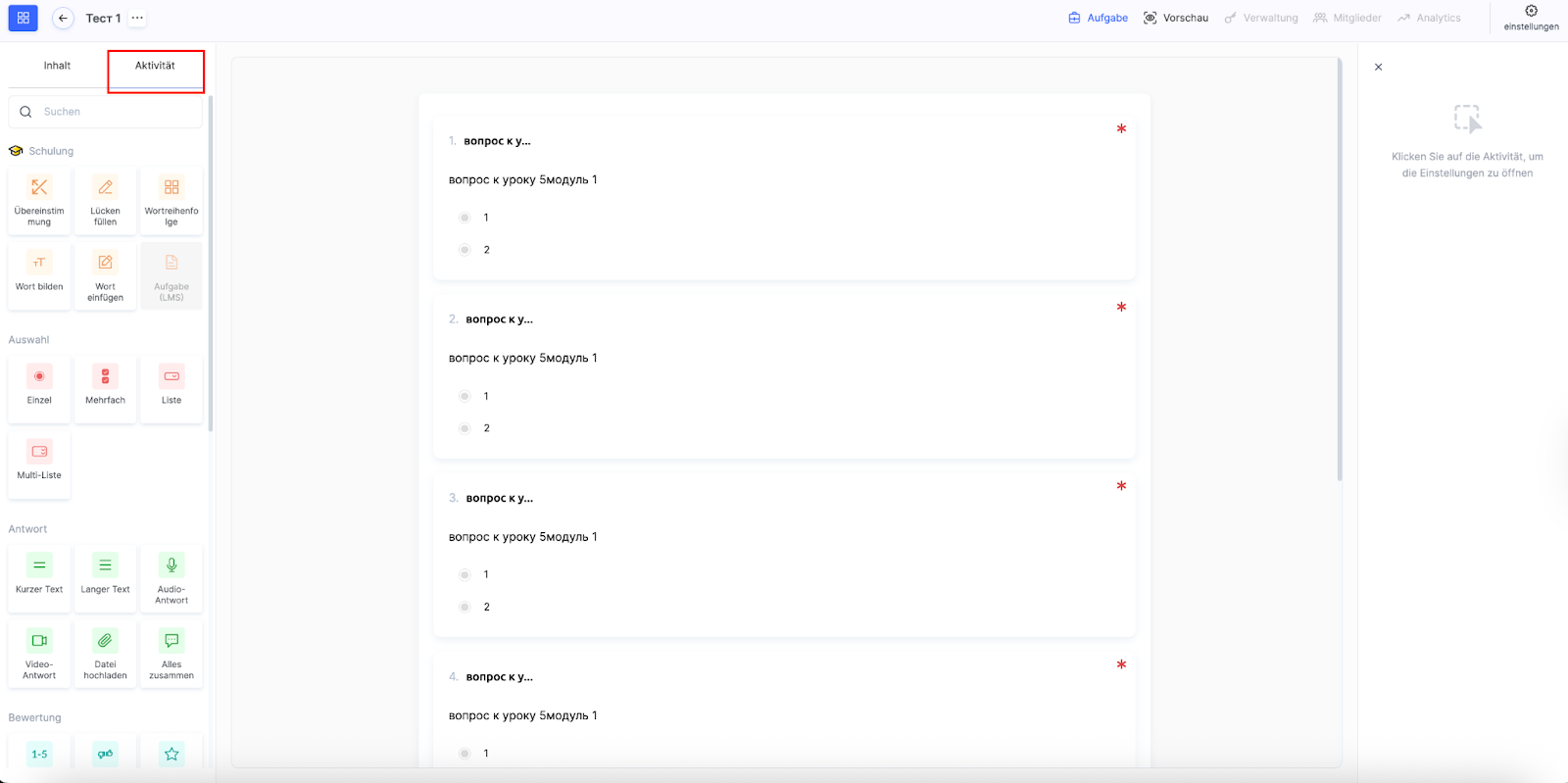
Task: Add a Kurzer Text answer field
Action: [x=39, y=578]
